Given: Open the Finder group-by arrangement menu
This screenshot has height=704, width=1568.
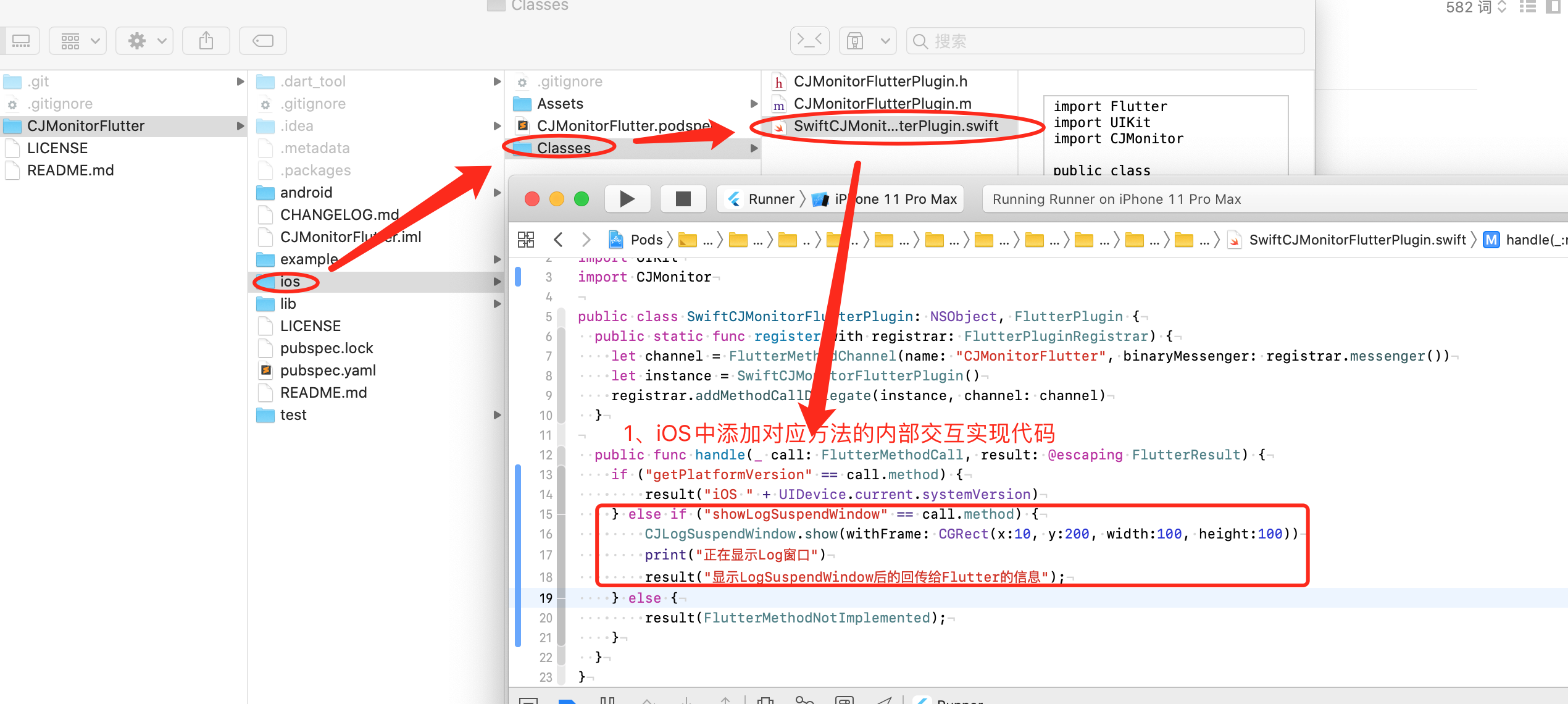Looking at the screenshot, I should (x=78, y=41).
